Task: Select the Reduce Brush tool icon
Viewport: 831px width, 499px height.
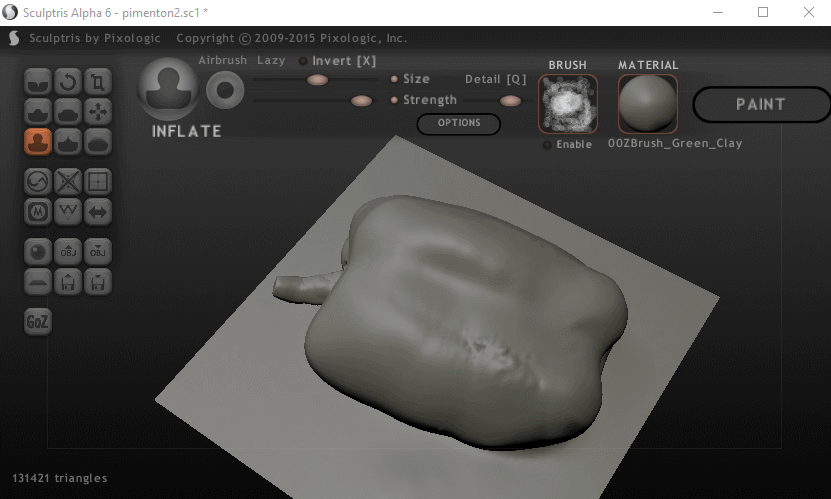Action: (x=38, y=182)
